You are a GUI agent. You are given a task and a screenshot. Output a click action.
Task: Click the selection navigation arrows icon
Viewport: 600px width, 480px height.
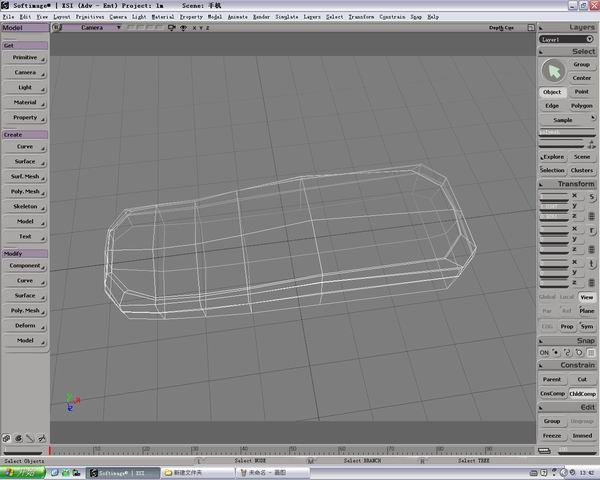pyautogui.click(x=592, y=145)
